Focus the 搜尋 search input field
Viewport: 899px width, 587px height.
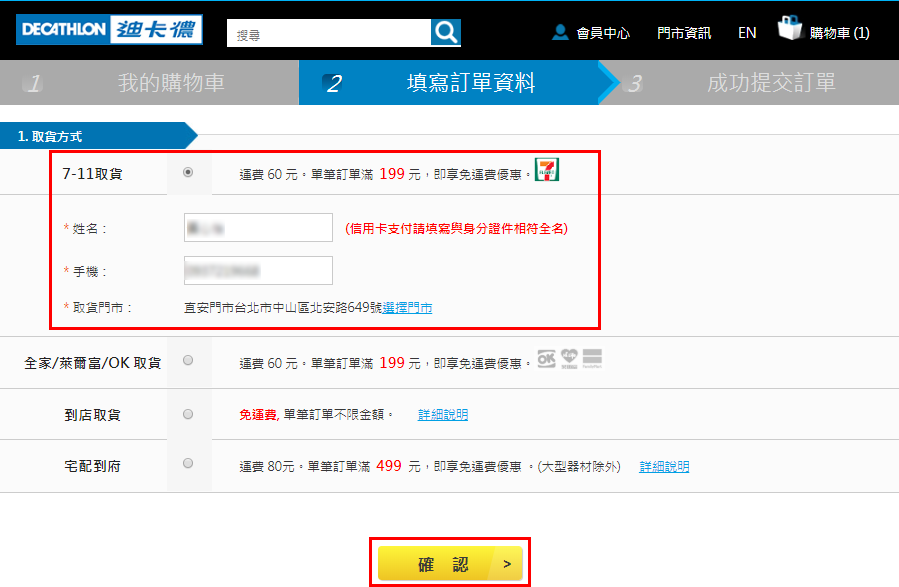[x=329, y=33]
